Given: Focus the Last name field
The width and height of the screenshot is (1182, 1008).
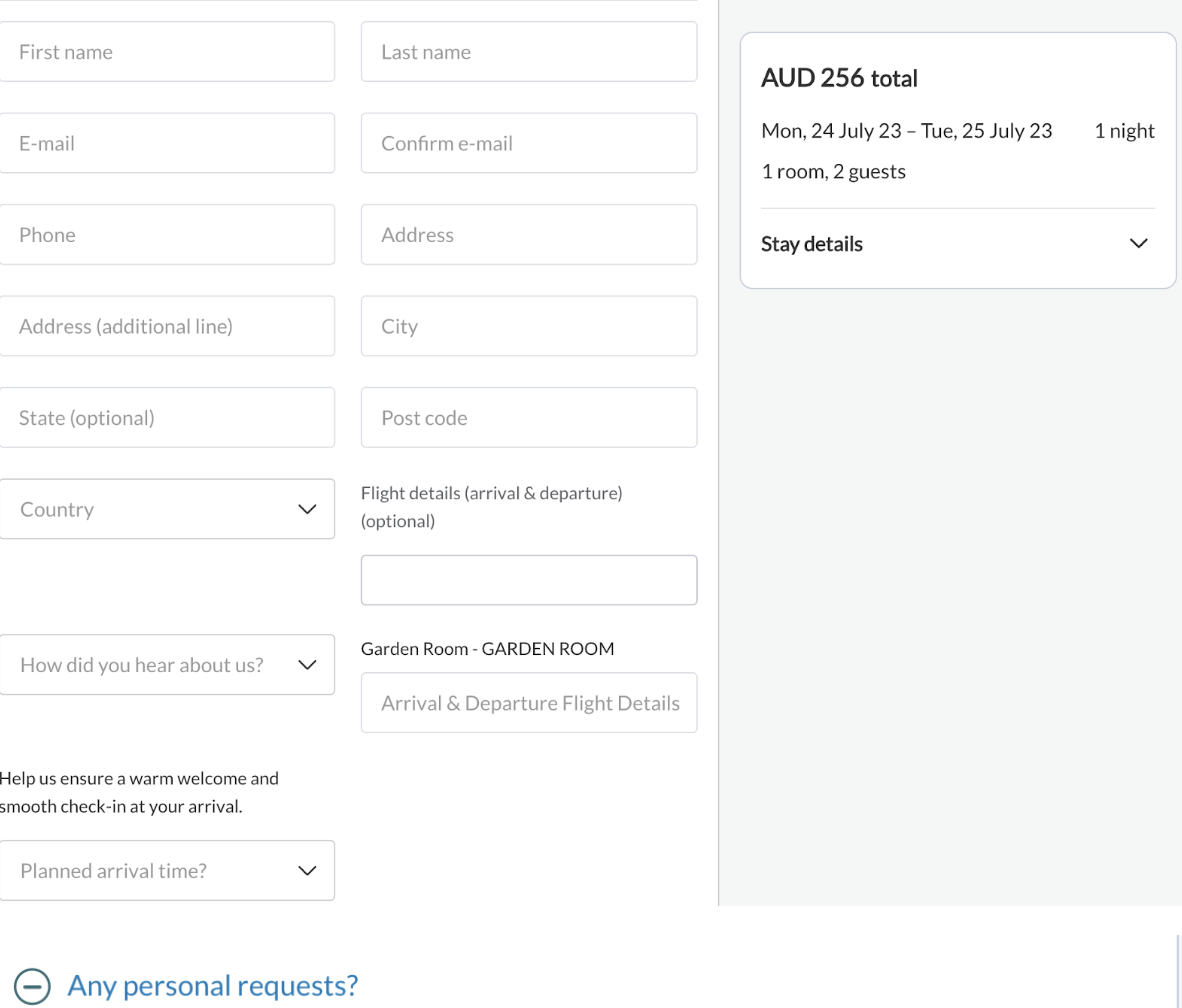Looking at the screenshot, I should (528, 52).
